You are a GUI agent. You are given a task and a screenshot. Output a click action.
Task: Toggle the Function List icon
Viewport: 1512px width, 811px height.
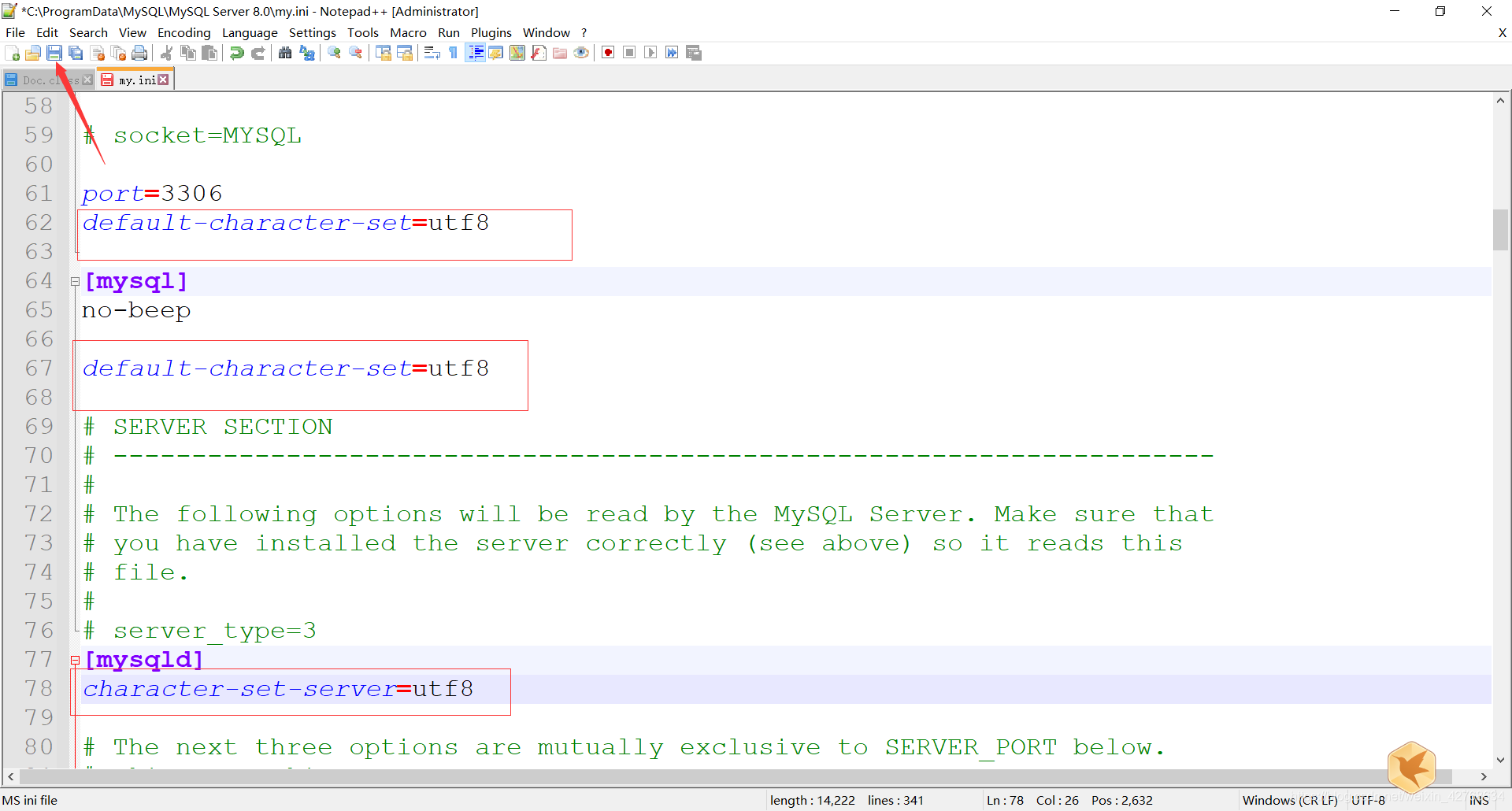539,53
